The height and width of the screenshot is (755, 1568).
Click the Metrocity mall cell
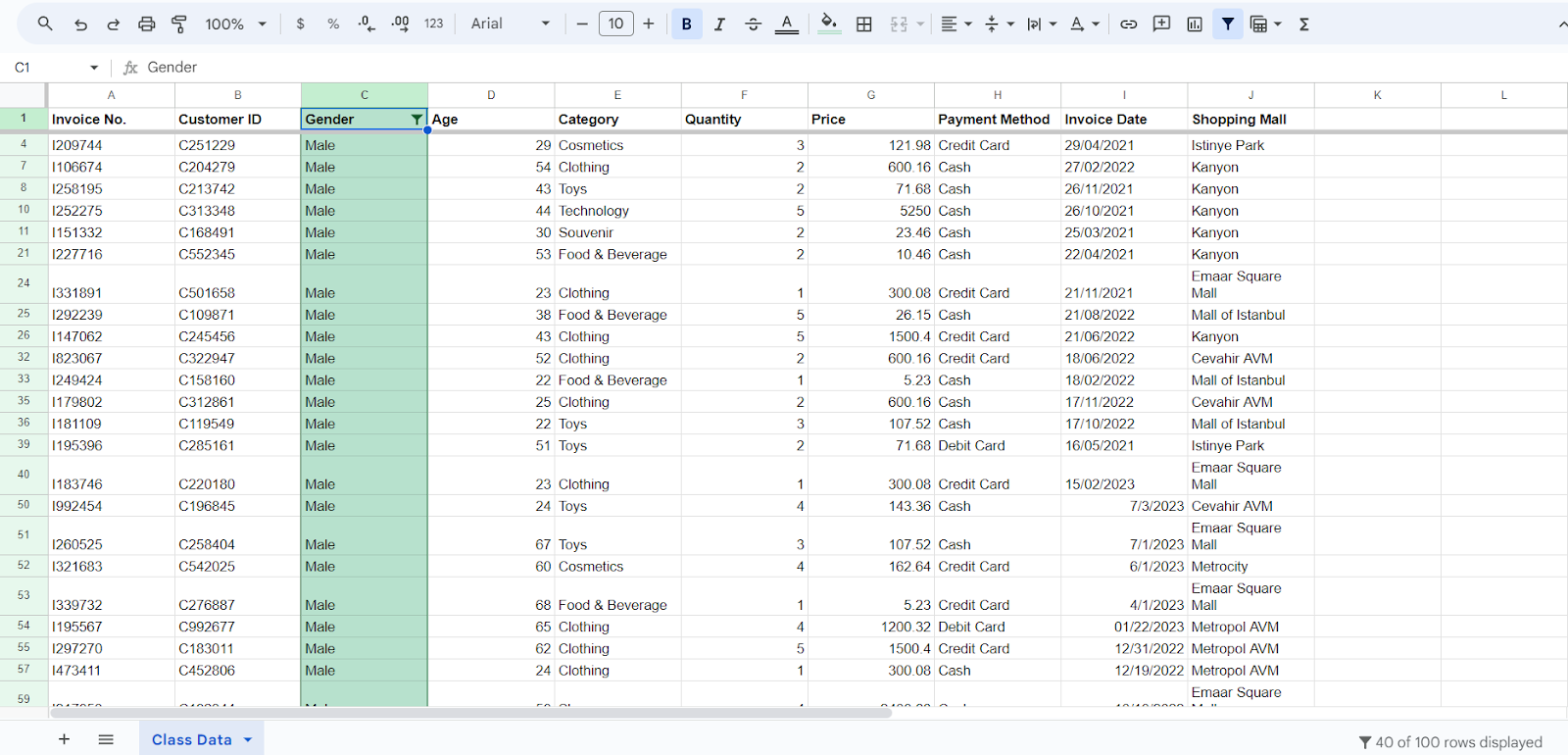tap(1251, 567)
